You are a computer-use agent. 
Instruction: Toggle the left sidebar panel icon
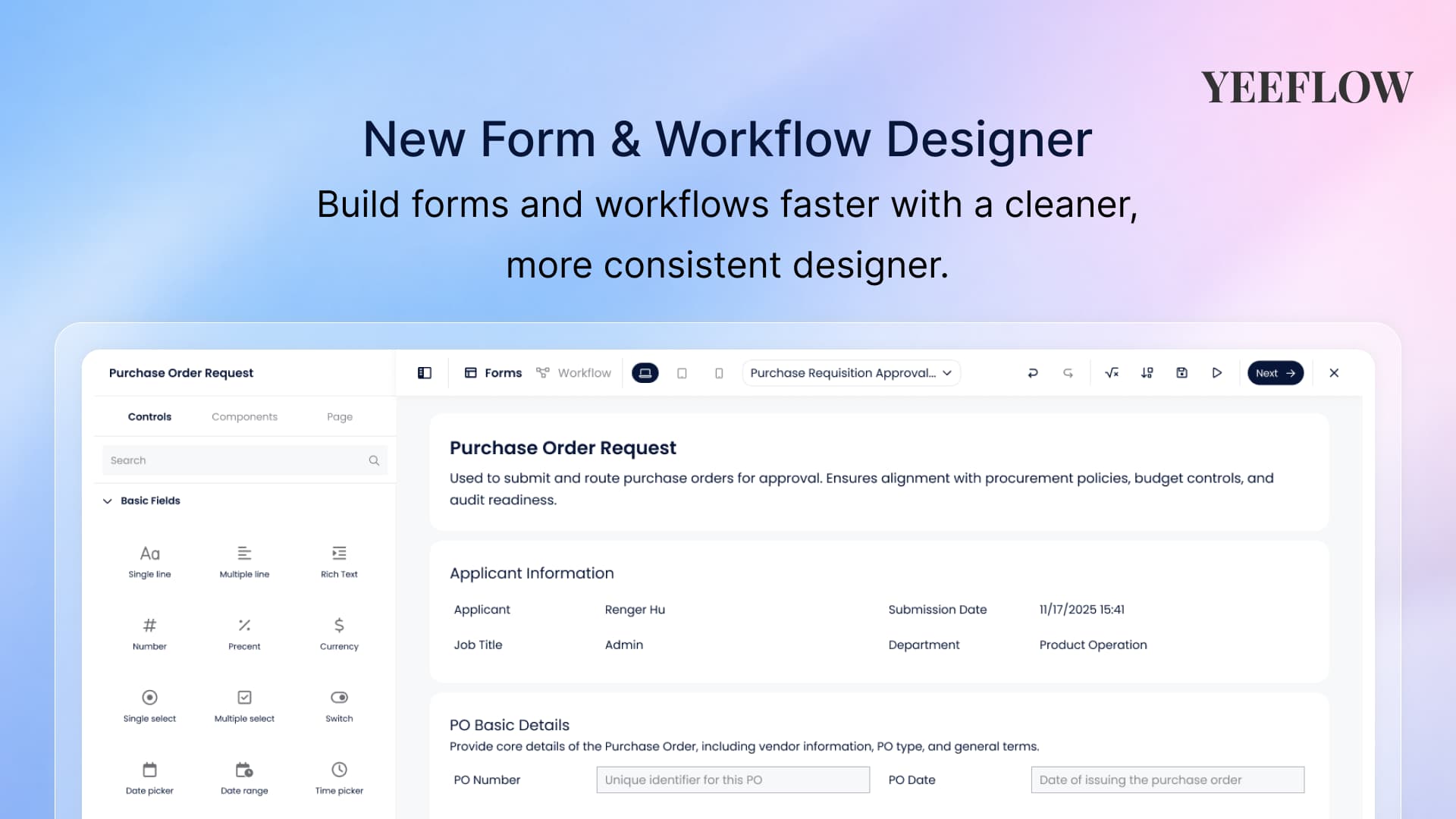point(425,373)
